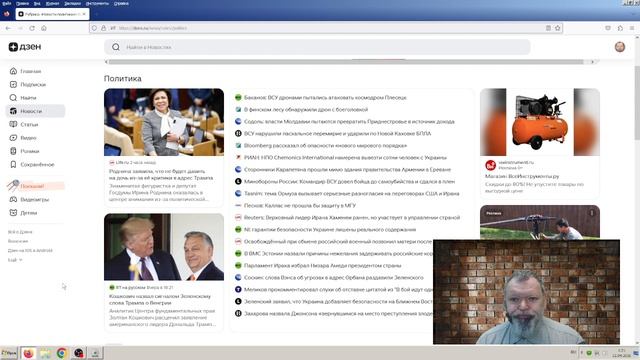Open Tasnim headline about переговоры США и Ирана

(351, 193)
